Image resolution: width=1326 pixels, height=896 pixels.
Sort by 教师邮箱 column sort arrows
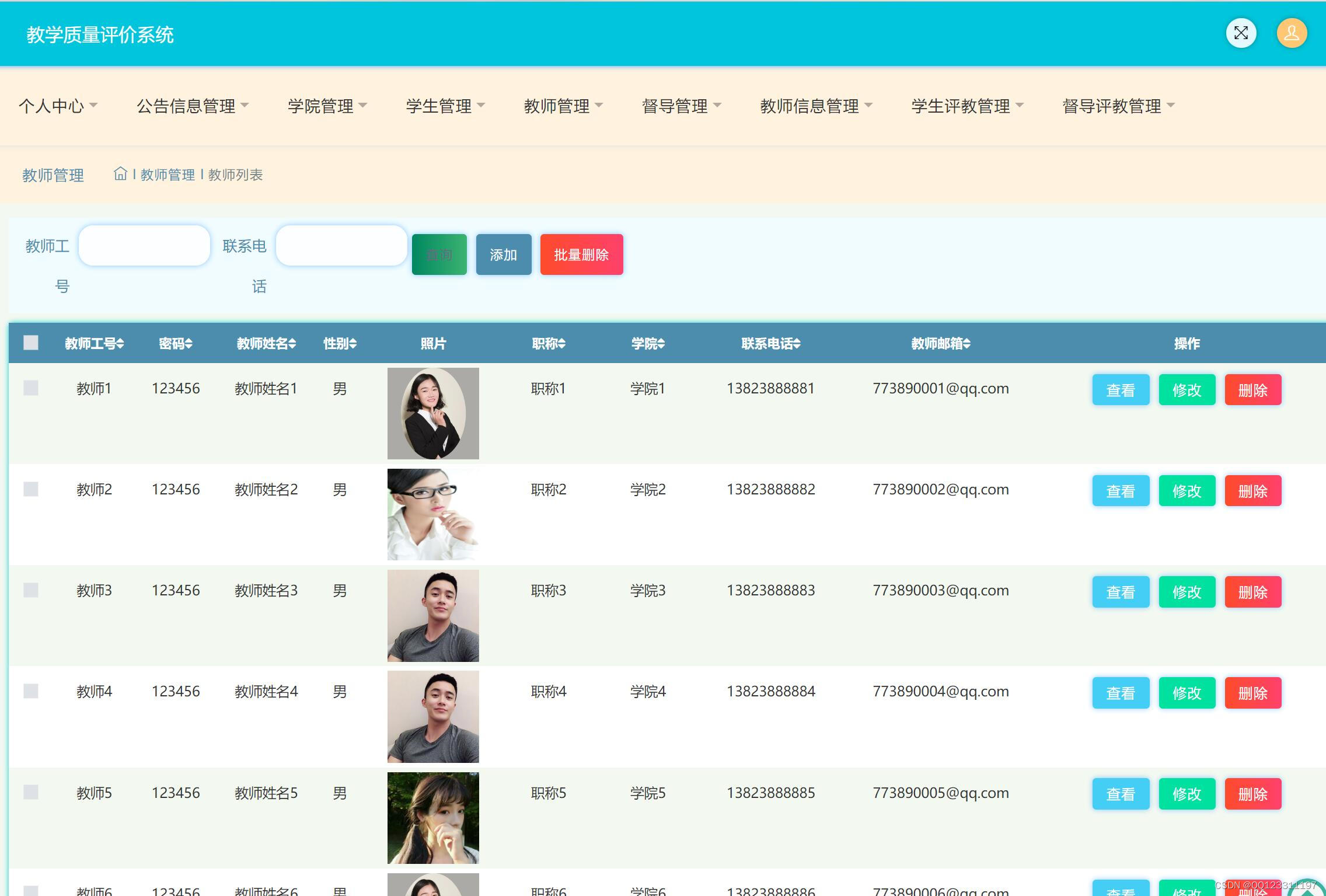[x=967, y=344]
